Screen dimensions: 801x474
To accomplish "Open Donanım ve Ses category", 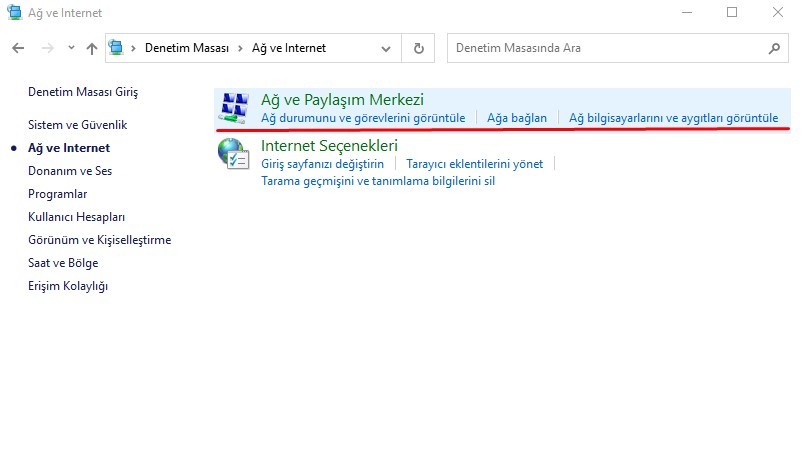I will [70, 171].
